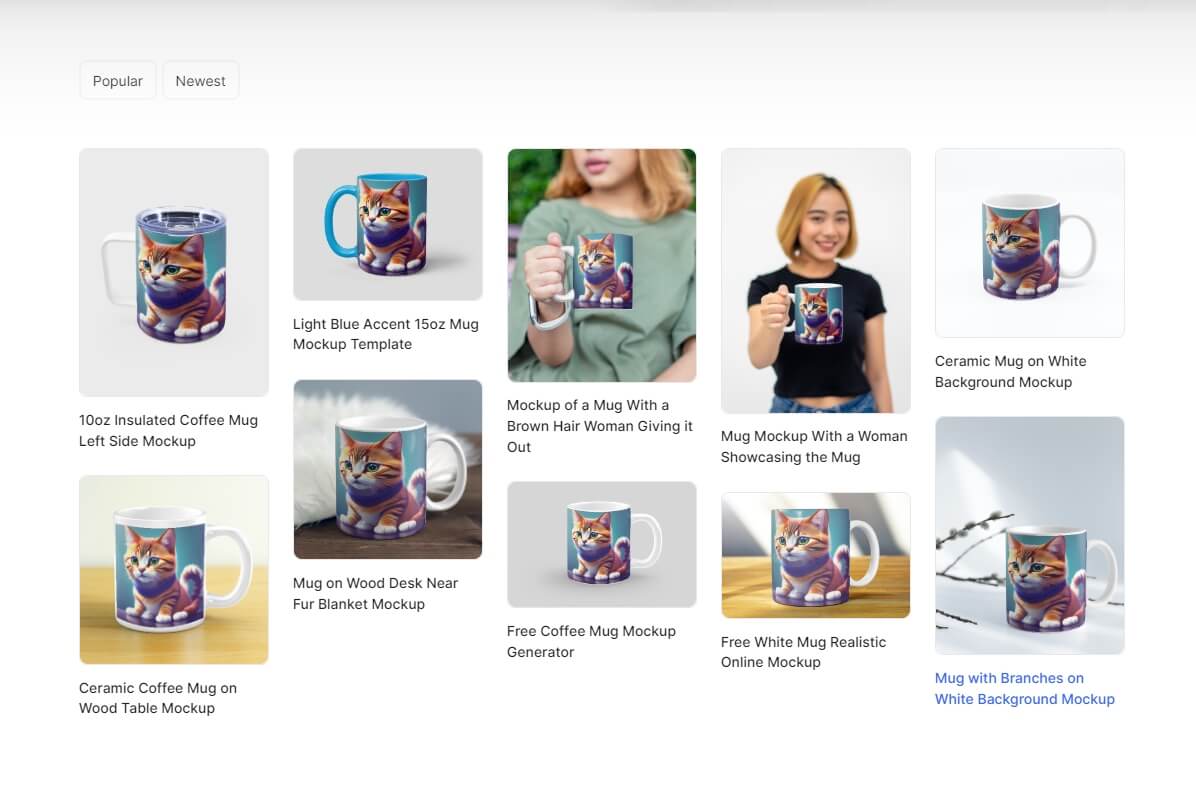Open the Free White Mug Realistic mockup image
This screenshot has width=1196, height=795.
pos(815,555)
